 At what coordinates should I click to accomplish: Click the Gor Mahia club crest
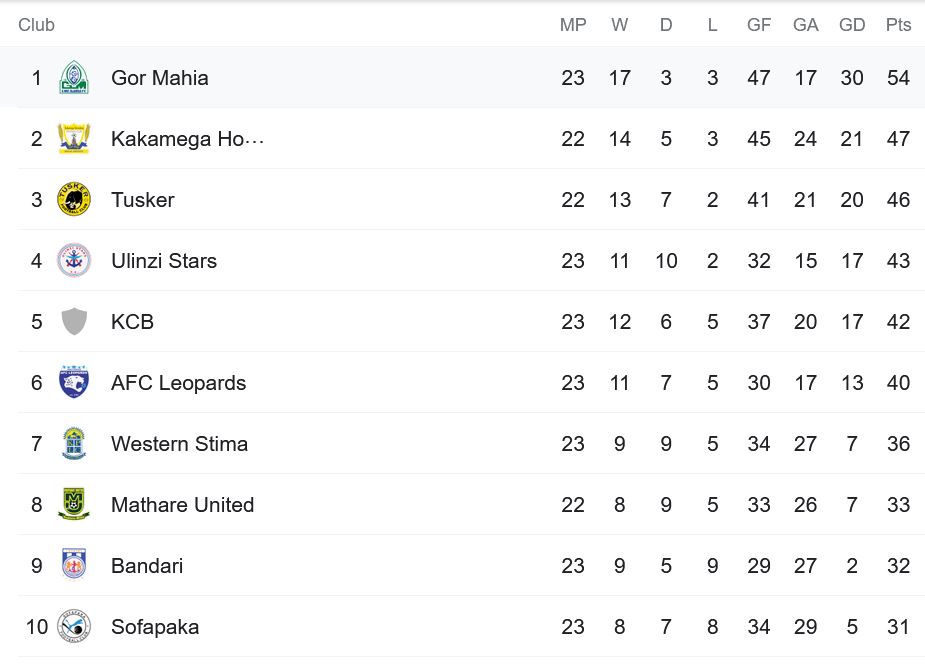pyautogui.click(x=74, y=77)
